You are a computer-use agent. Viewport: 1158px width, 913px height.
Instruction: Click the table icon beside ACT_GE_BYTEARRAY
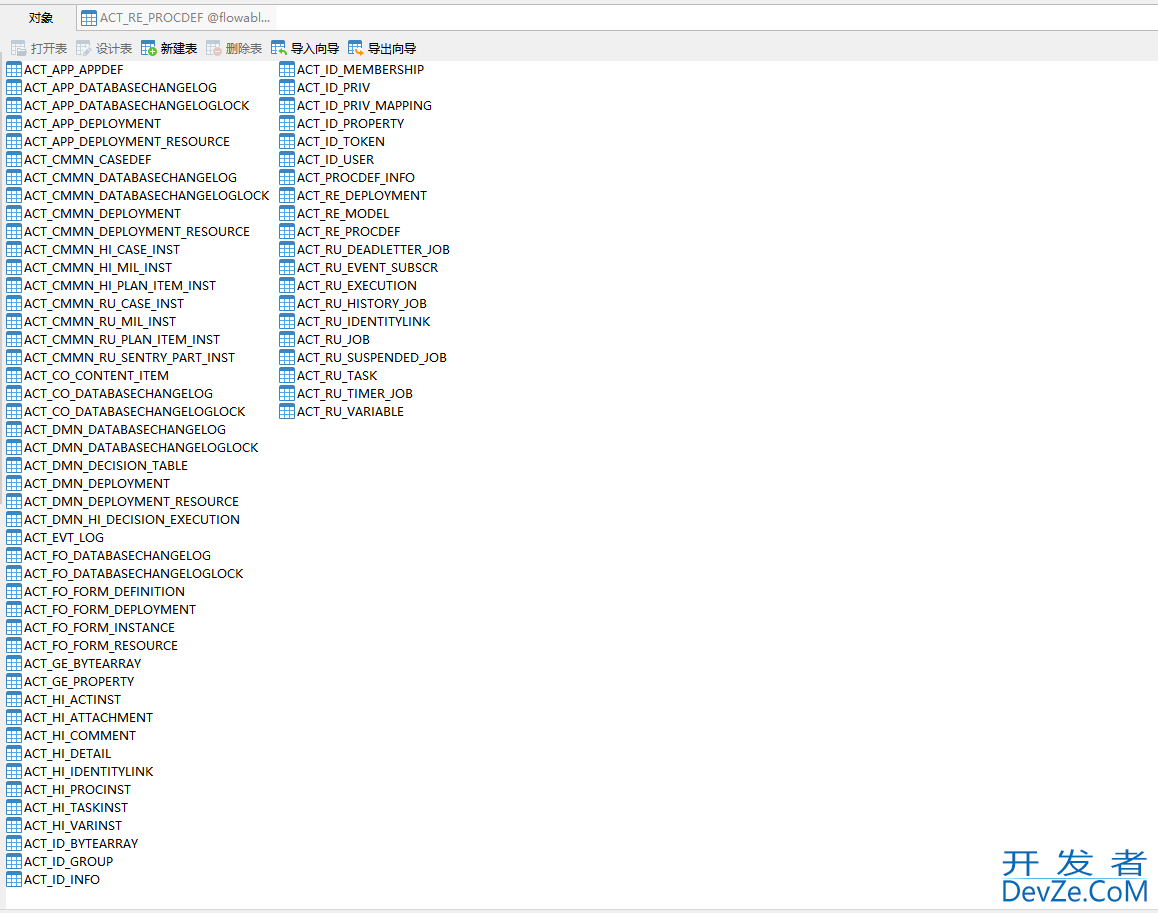point(14,663)
